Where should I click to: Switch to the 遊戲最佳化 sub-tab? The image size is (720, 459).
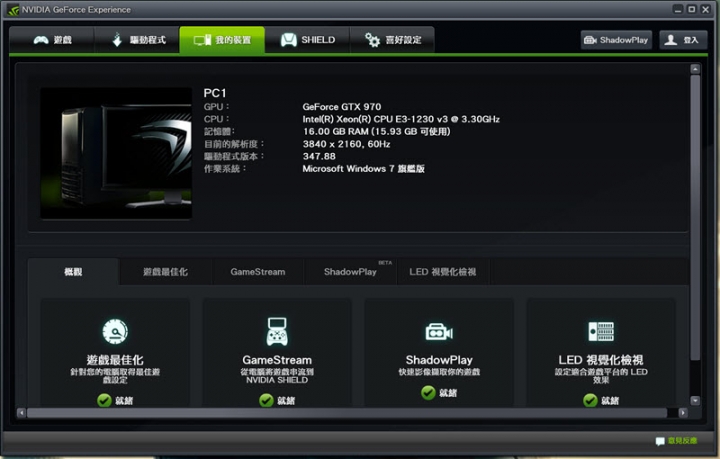click(165, 272)
